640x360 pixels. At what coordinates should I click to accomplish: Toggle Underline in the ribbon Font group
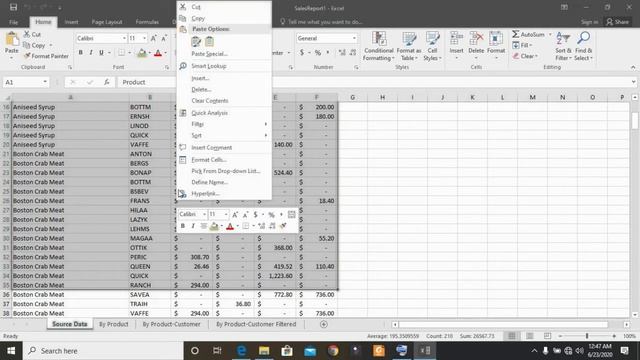101,53
